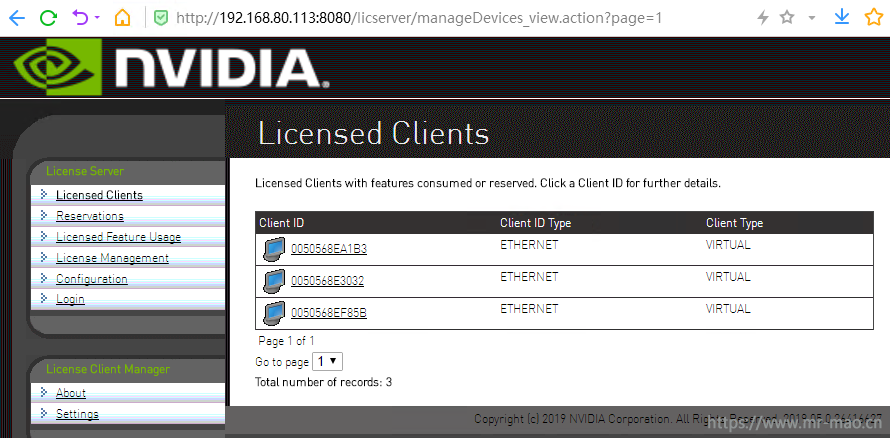The height and width of the screenshot is (438, 890).
Task: Click the License Server panel heading
Action: (x=85, y=171)
